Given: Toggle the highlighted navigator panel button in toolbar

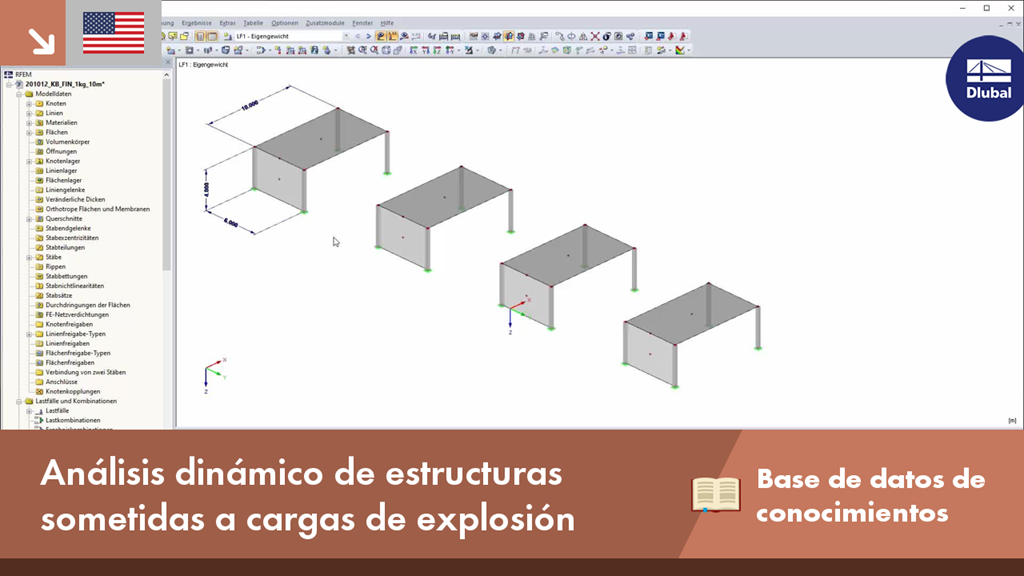Looking at the screenshot, I should pyautogui.click(x=200, y=37).
